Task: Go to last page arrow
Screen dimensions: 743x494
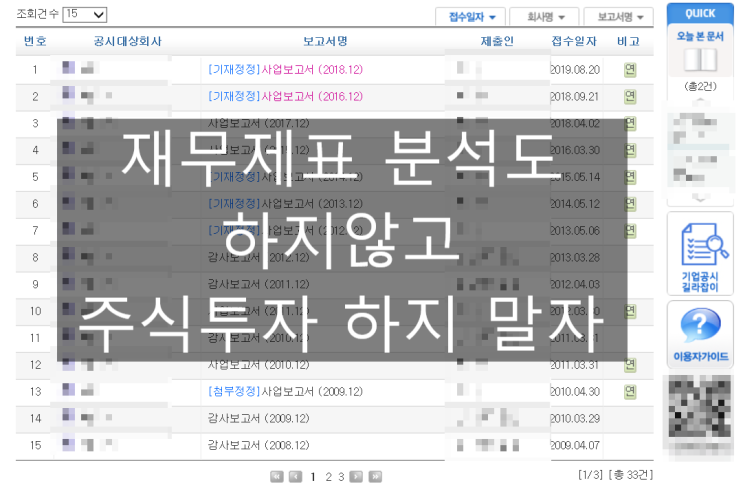Action: click(x=375, y=476)
